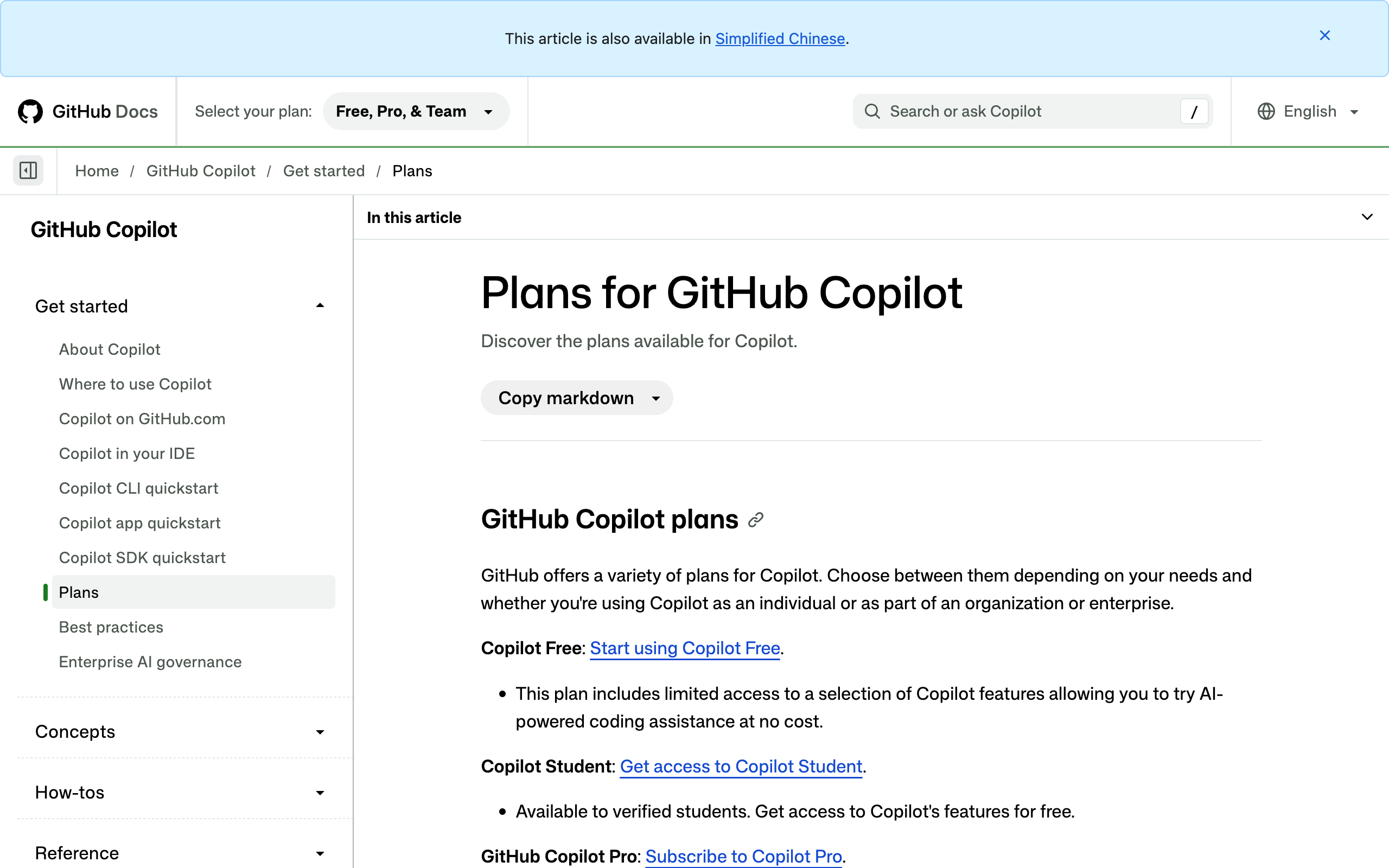Click the Copy markdown button label
This screenshot has width=1389, height=868.
click(566, 398)
